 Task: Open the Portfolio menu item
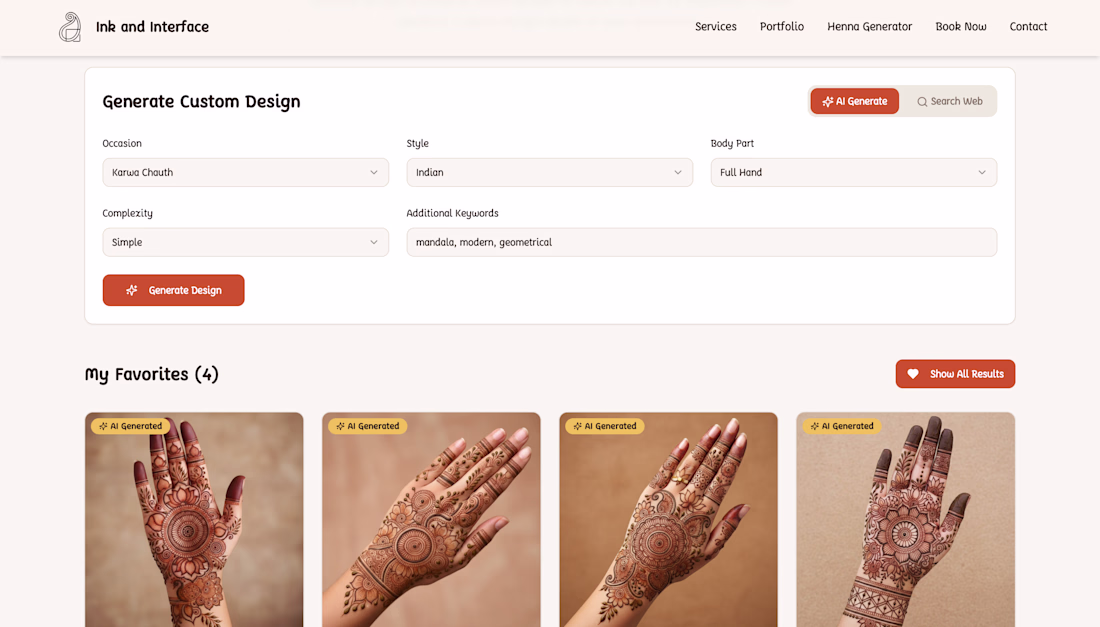[x=782, y=27]
